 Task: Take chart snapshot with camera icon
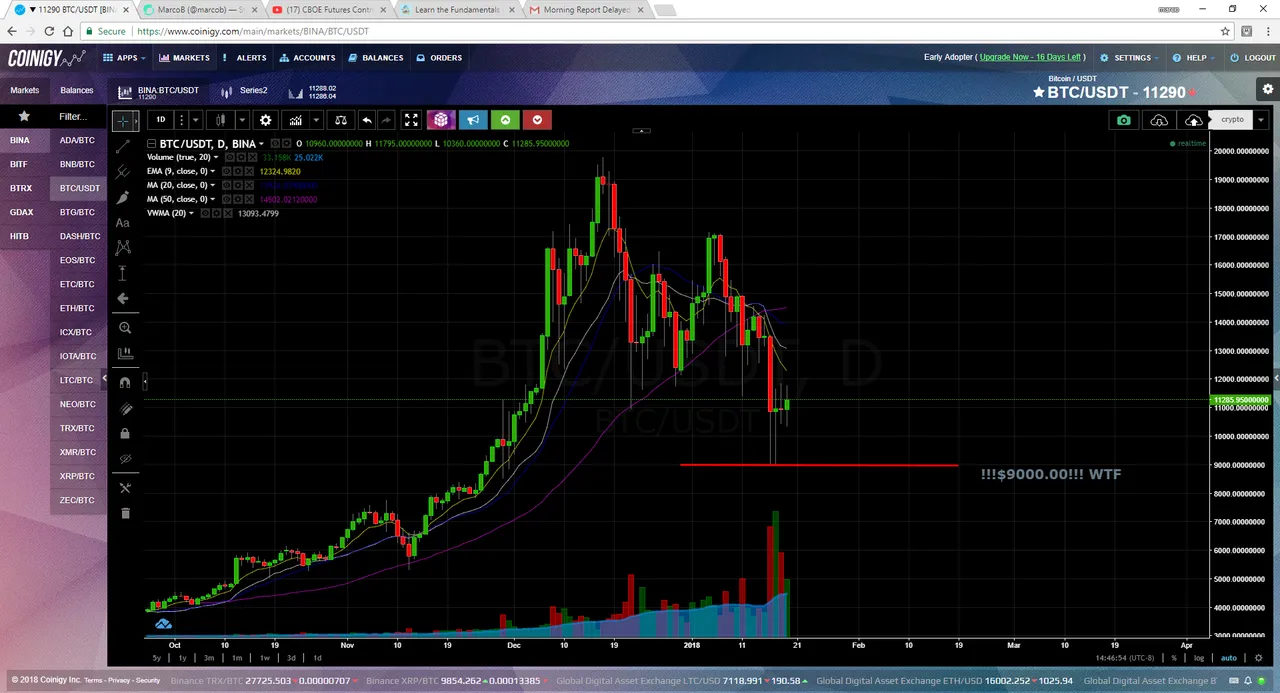(1124, 120)
